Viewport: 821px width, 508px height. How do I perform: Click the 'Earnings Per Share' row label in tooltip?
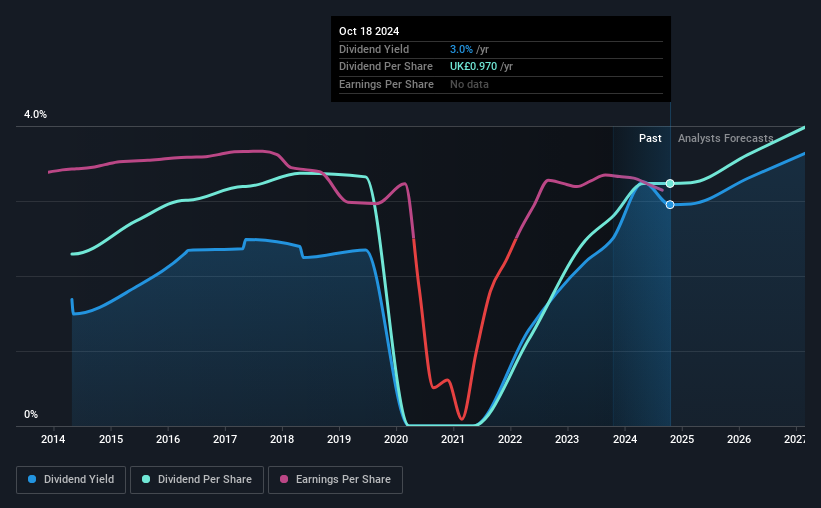[x=386, y=84]
